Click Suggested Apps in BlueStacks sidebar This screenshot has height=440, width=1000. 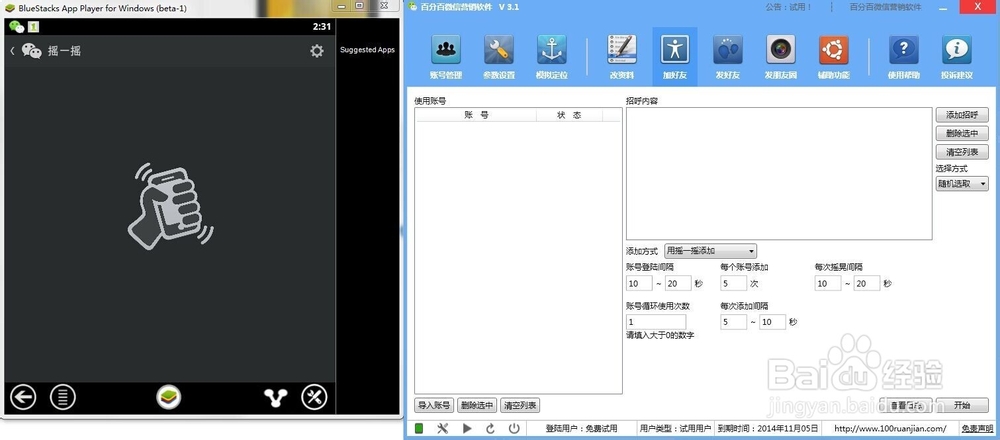click(x=367, y=50)
